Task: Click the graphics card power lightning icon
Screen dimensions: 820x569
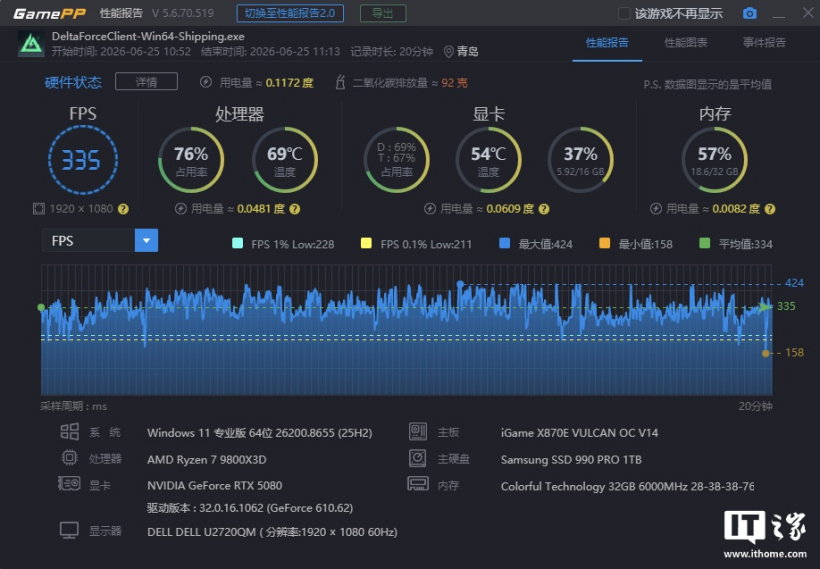Action: tap(430, 209)
